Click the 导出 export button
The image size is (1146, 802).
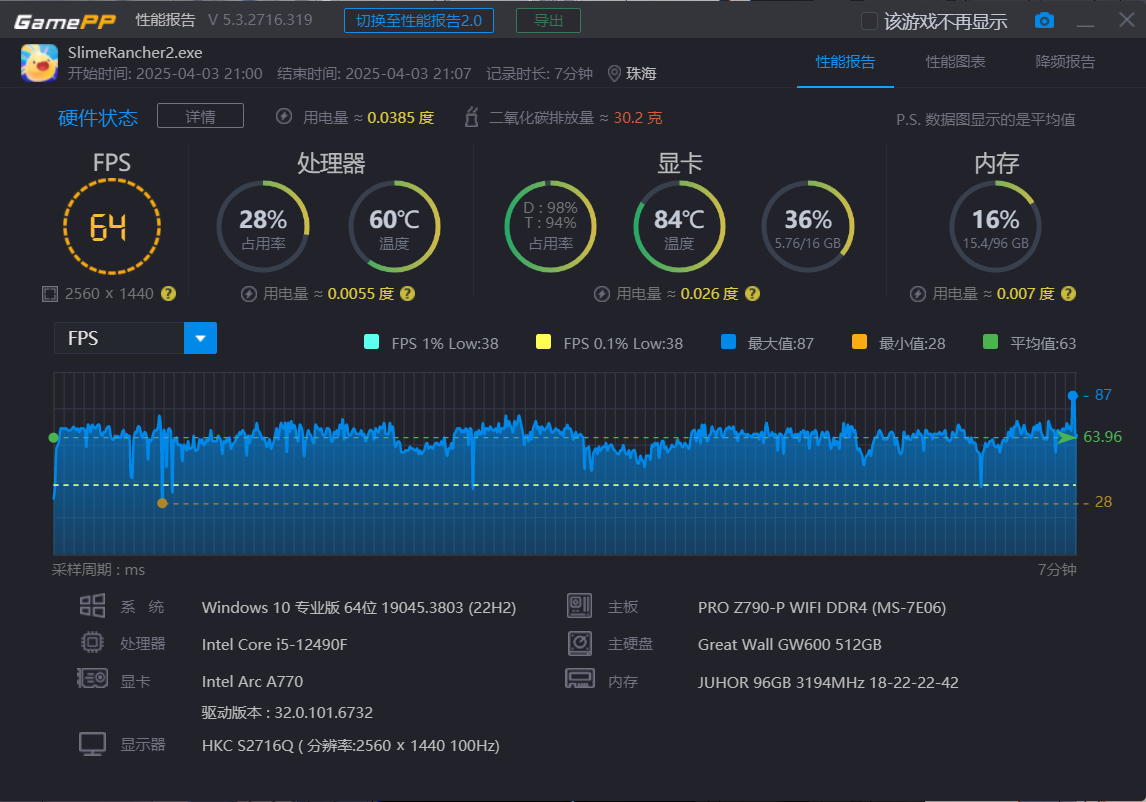click(548, 20)
